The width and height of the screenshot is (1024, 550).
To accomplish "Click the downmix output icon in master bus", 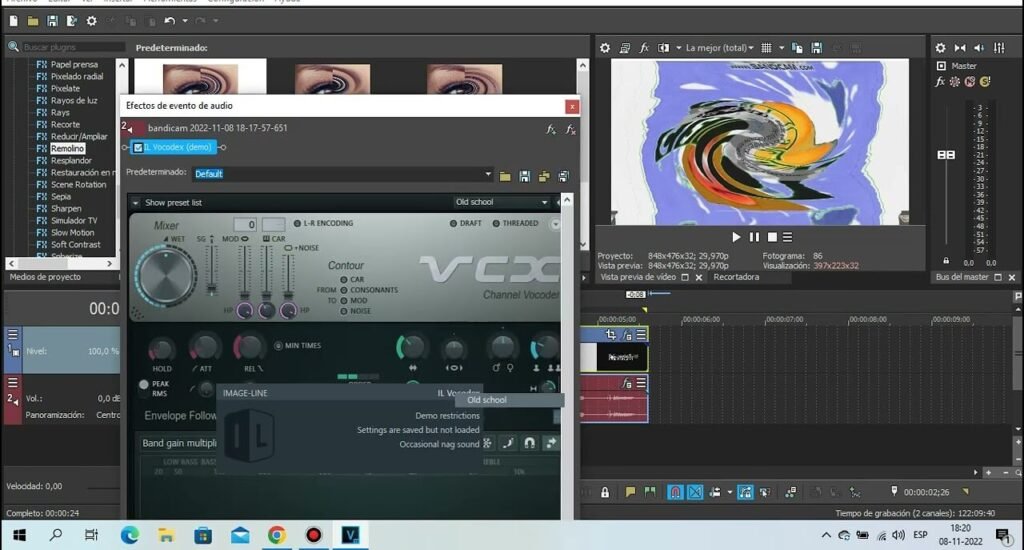I will (x=960, y=48).
